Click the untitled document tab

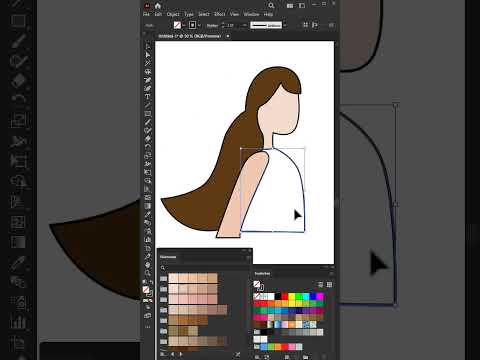click(189, 36)
